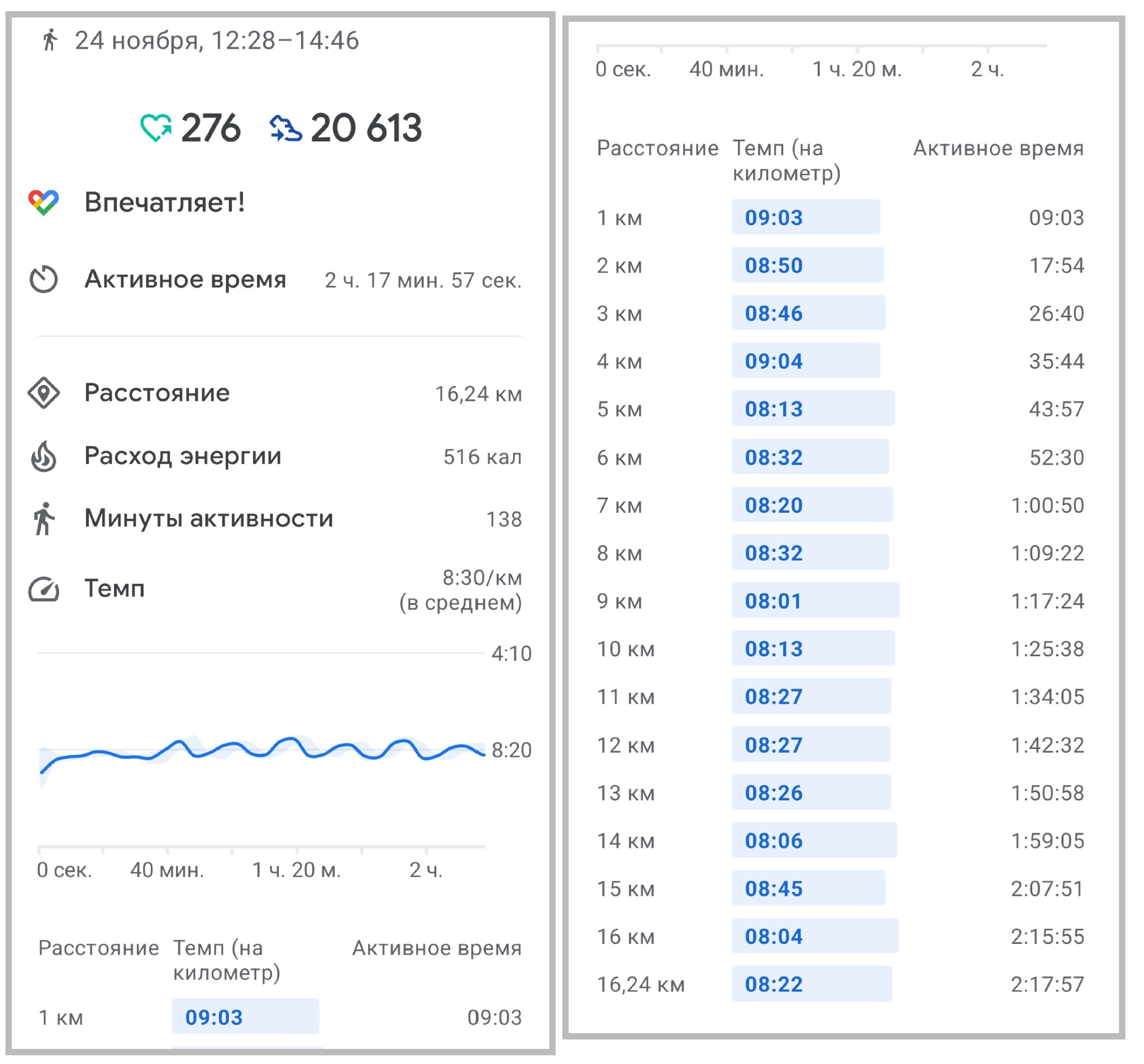Tap the Впечатляет! message
This screenshot has width=1144, height=1064.
[x=165, y=203]
